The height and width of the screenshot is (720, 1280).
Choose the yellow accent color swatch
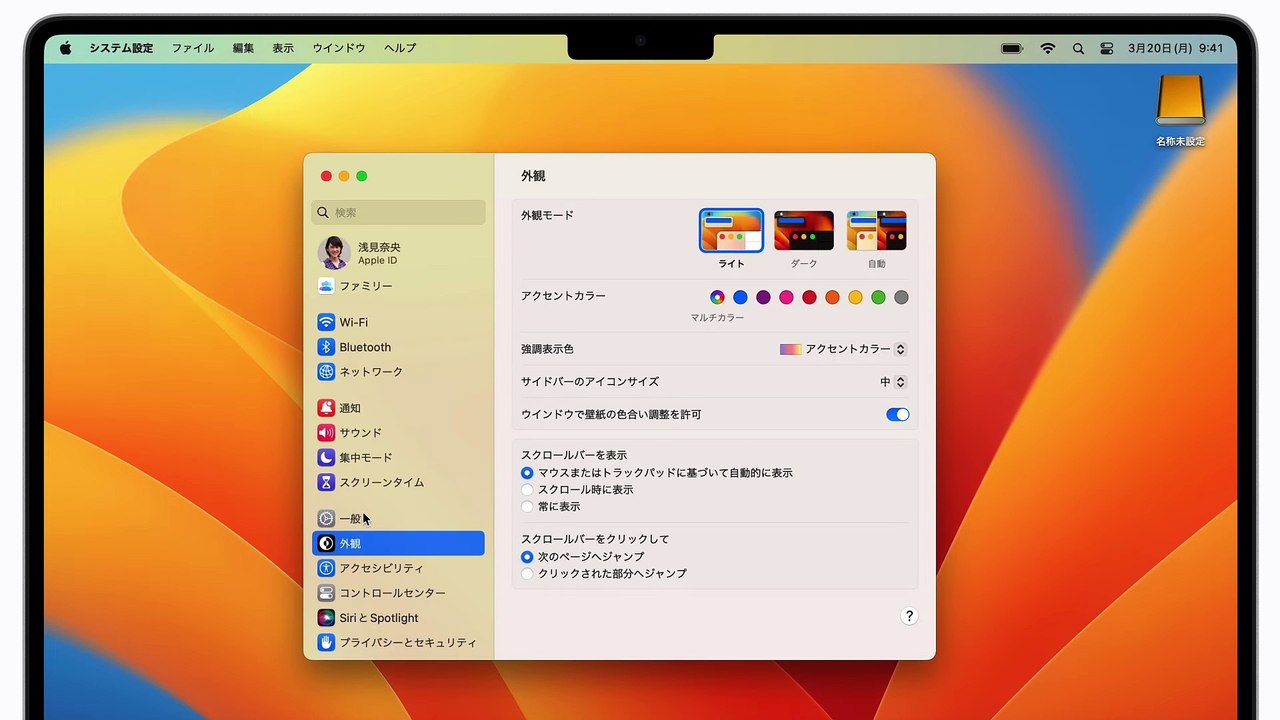855,297
